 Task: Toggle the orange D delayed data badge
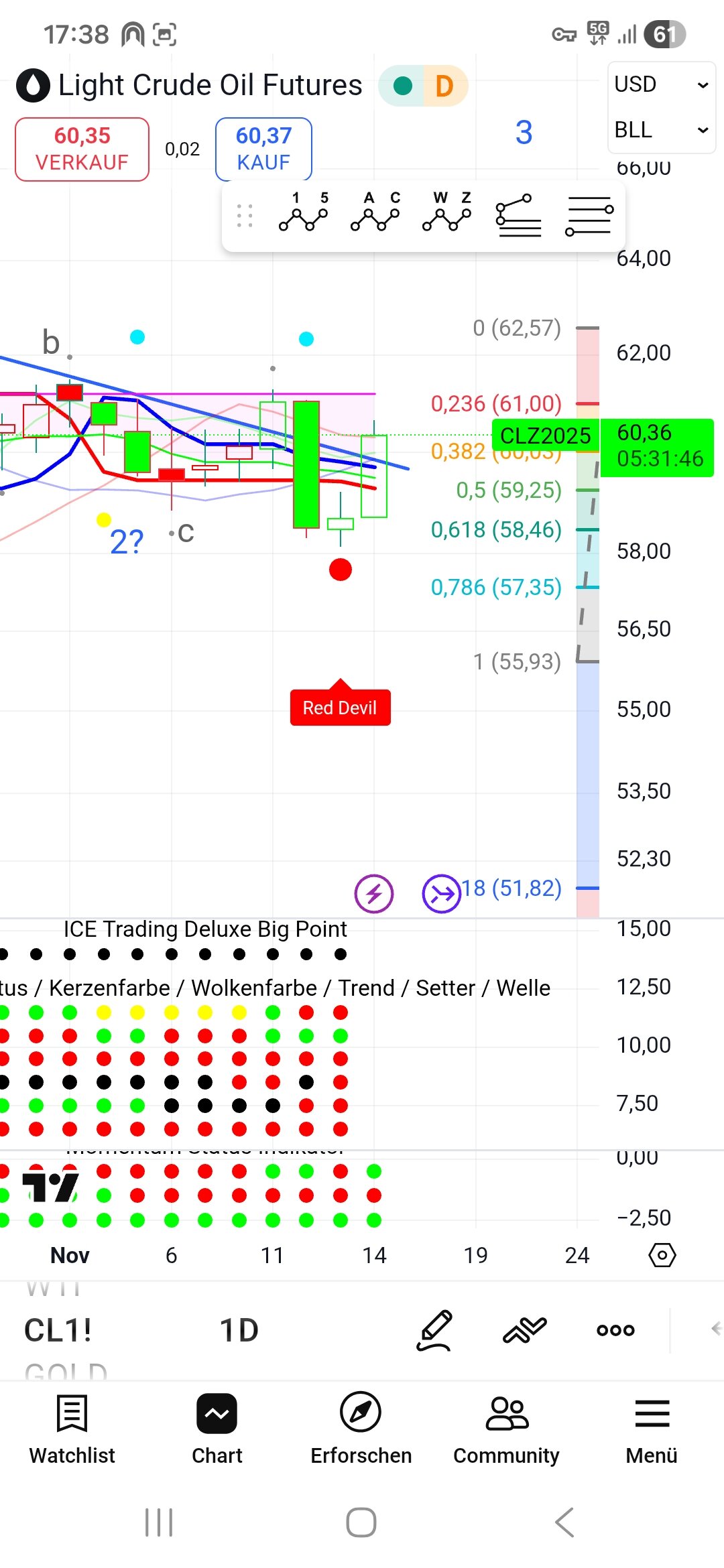[444, 86]
